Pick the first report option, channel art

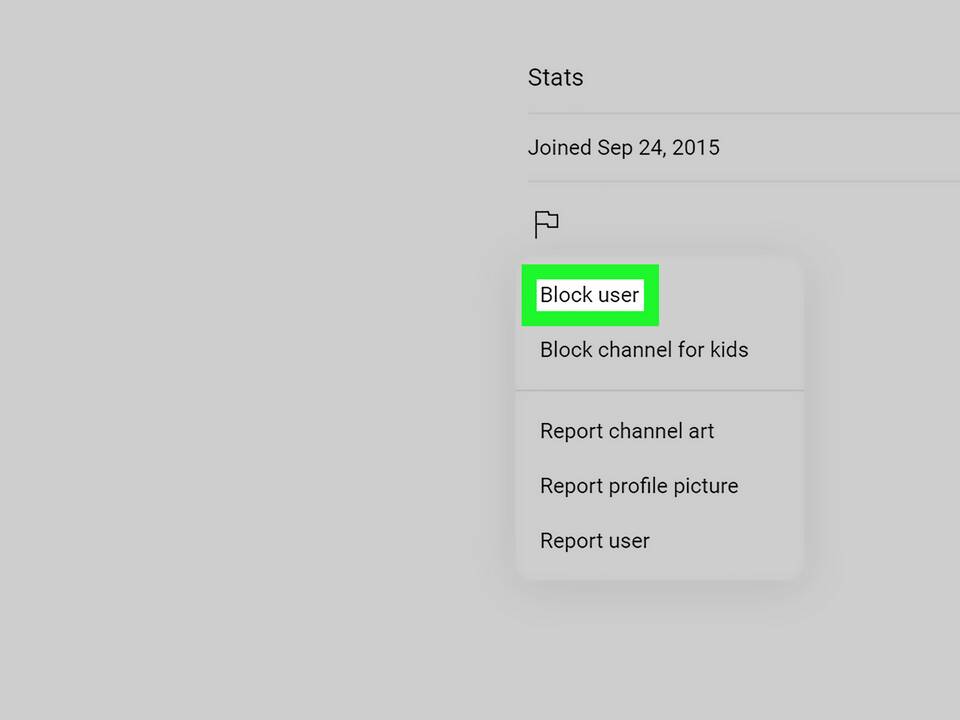627,431
